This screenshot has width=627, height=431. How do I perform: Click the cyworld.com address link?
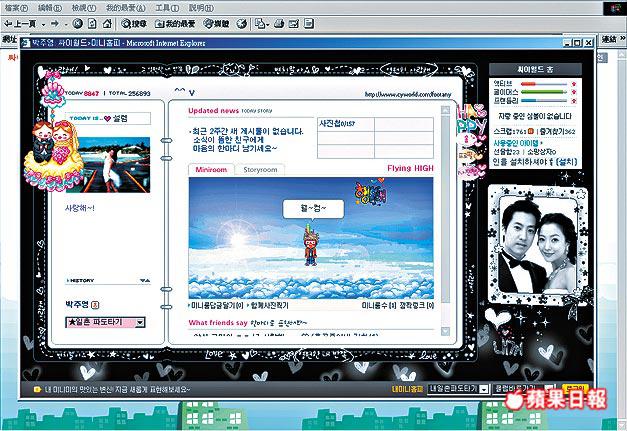pyautogui.click(x=408, y=94)
